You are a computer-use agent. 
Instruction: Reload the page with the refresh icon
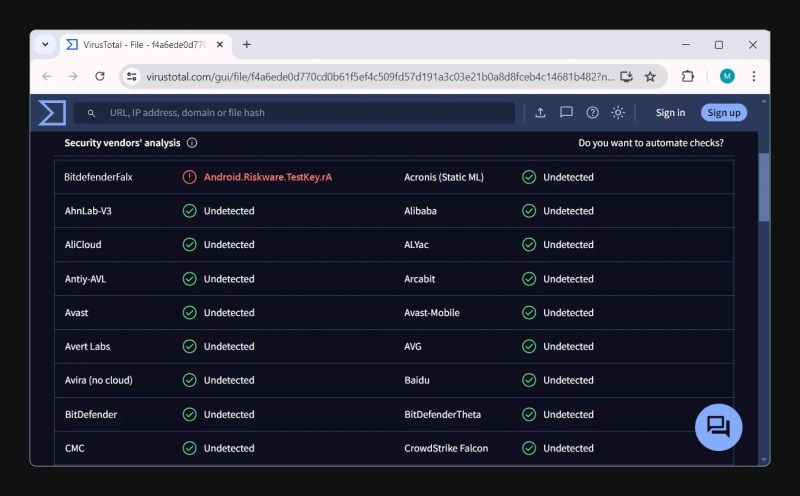point(100,77)
